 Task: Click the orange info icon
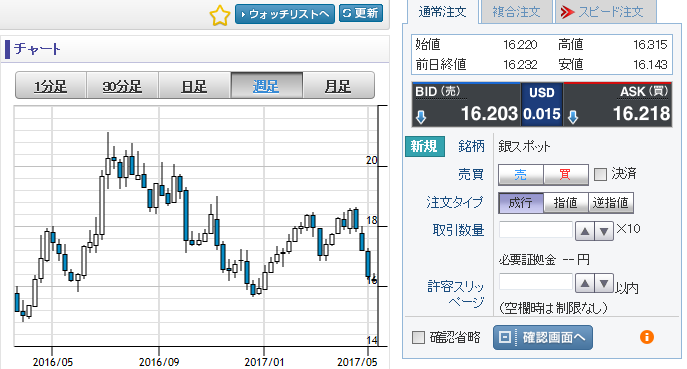coord(647,337)
